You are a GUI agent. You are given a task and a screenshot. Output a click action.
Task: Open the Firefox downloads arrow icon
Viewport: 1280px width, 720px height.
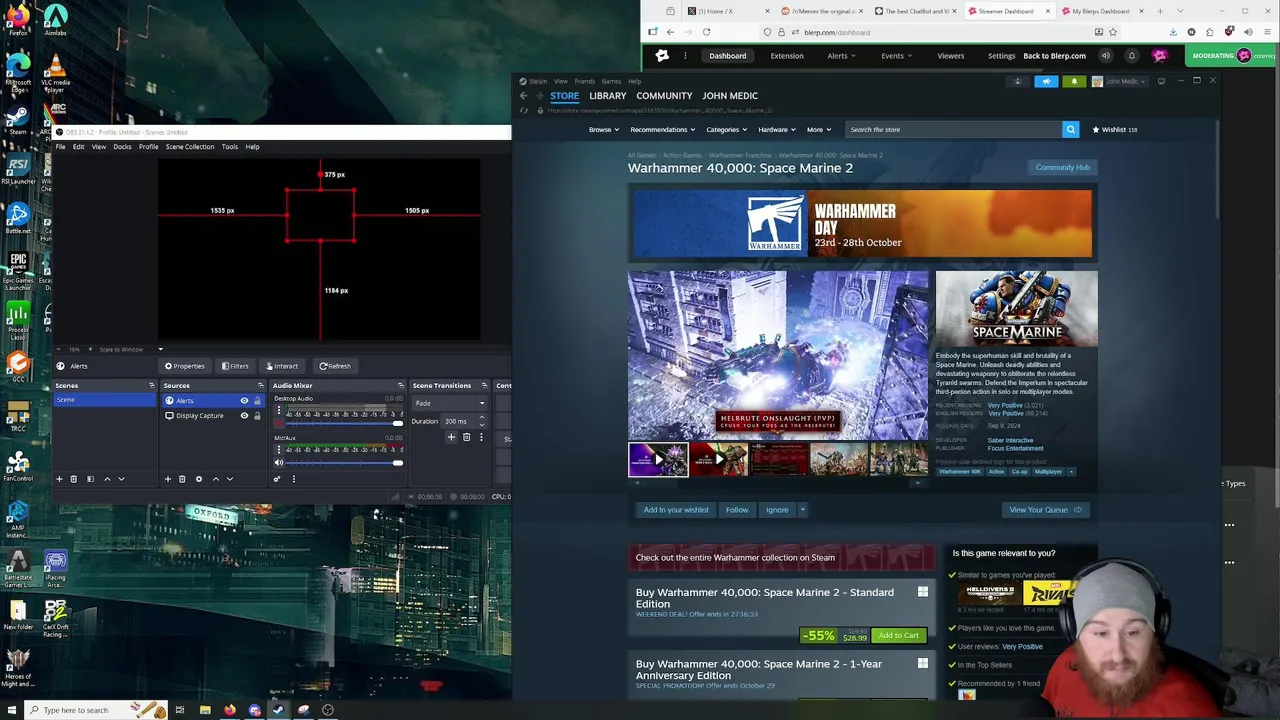(x=1172, y=32)
